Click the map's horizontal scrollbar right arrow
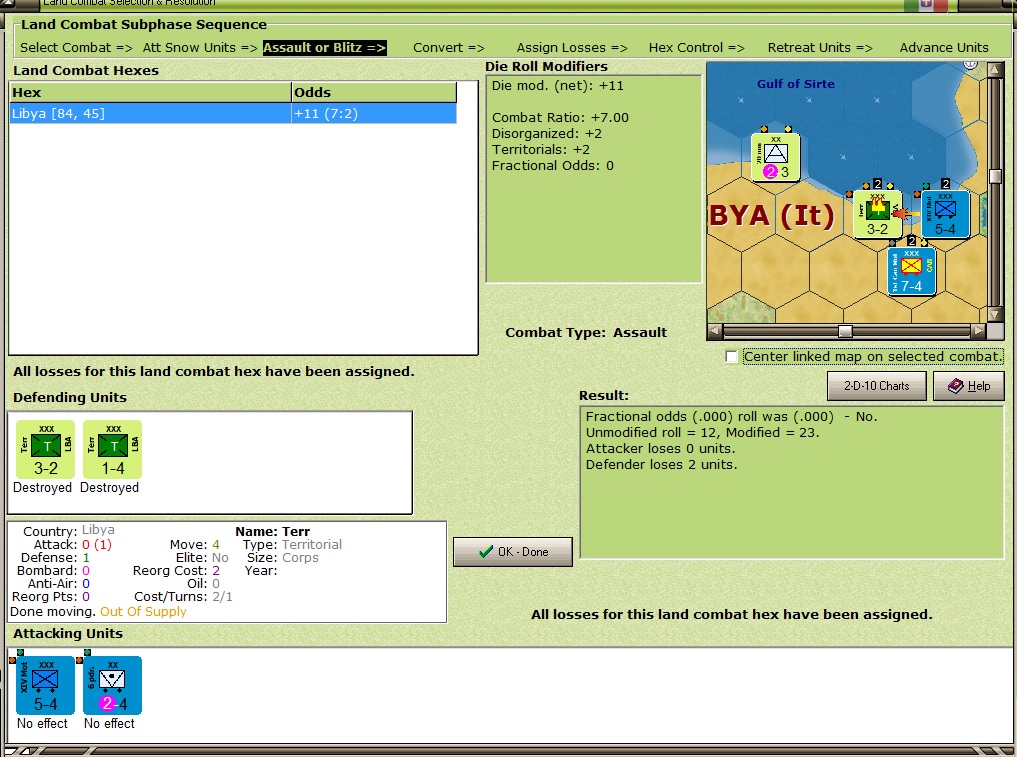The image size is (1017, 757). [978, 331]
